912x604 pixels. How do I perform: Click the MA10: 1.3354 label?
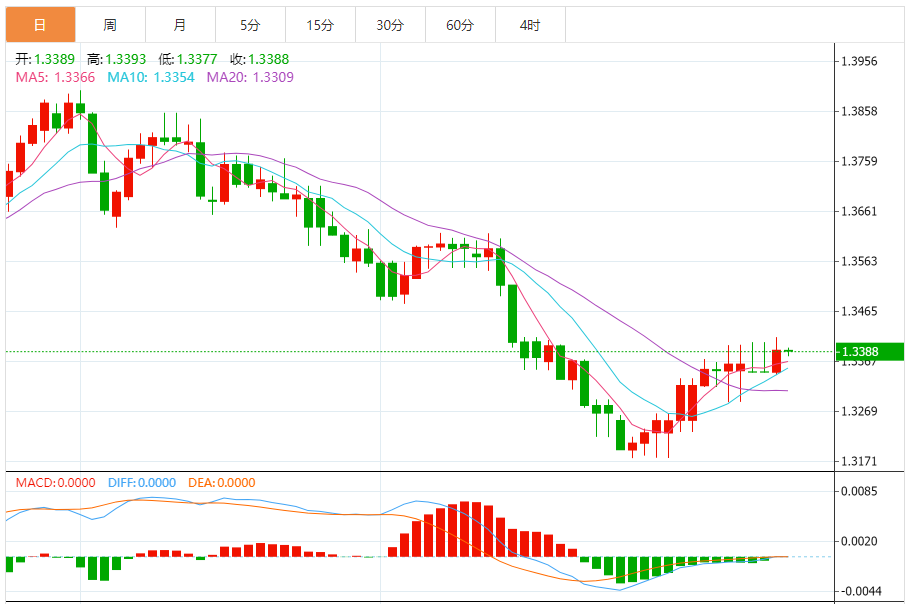[x=151, y=77]
